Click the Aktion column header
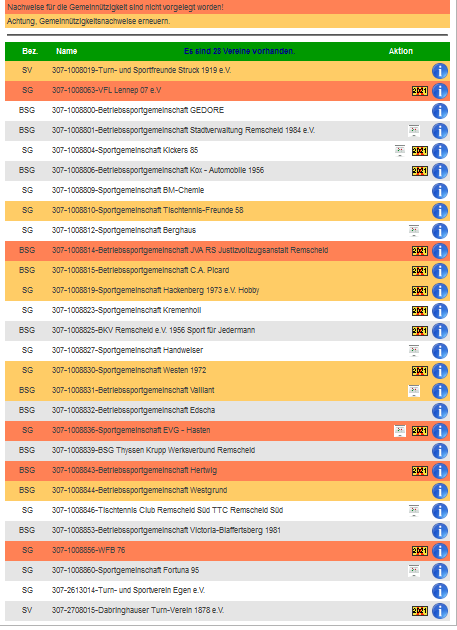The height and width of the screenshot is (630, 457). click(401, 51)
